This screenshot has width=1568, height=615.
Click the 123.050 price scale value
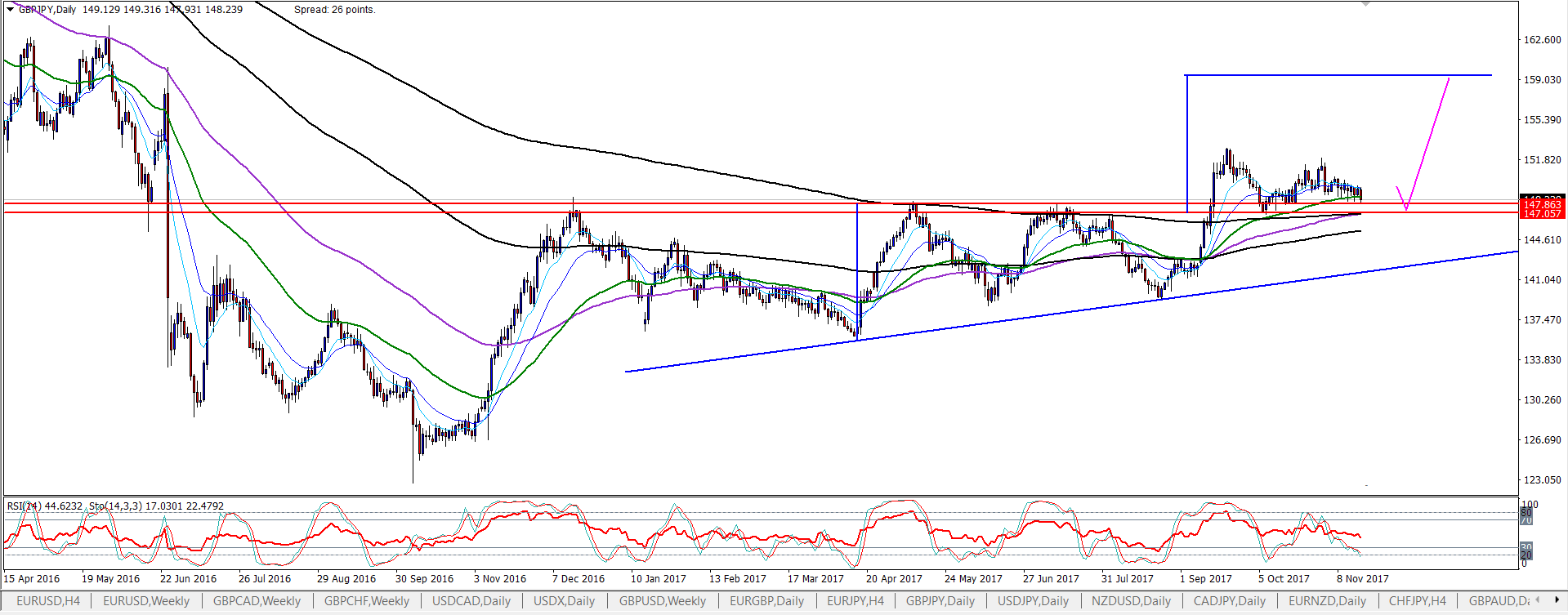pos(1543,480)
